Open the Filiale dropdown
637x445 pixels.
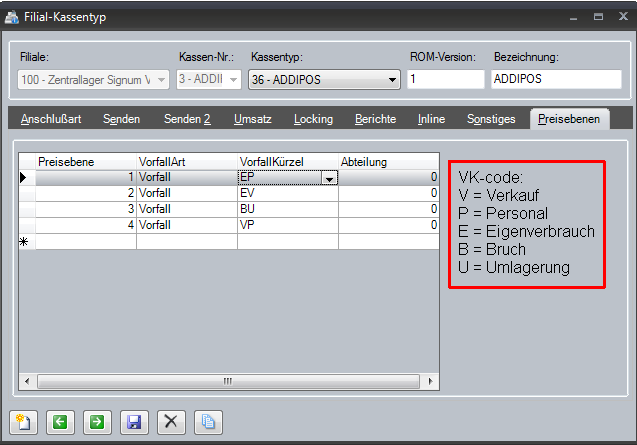(162, 80)
